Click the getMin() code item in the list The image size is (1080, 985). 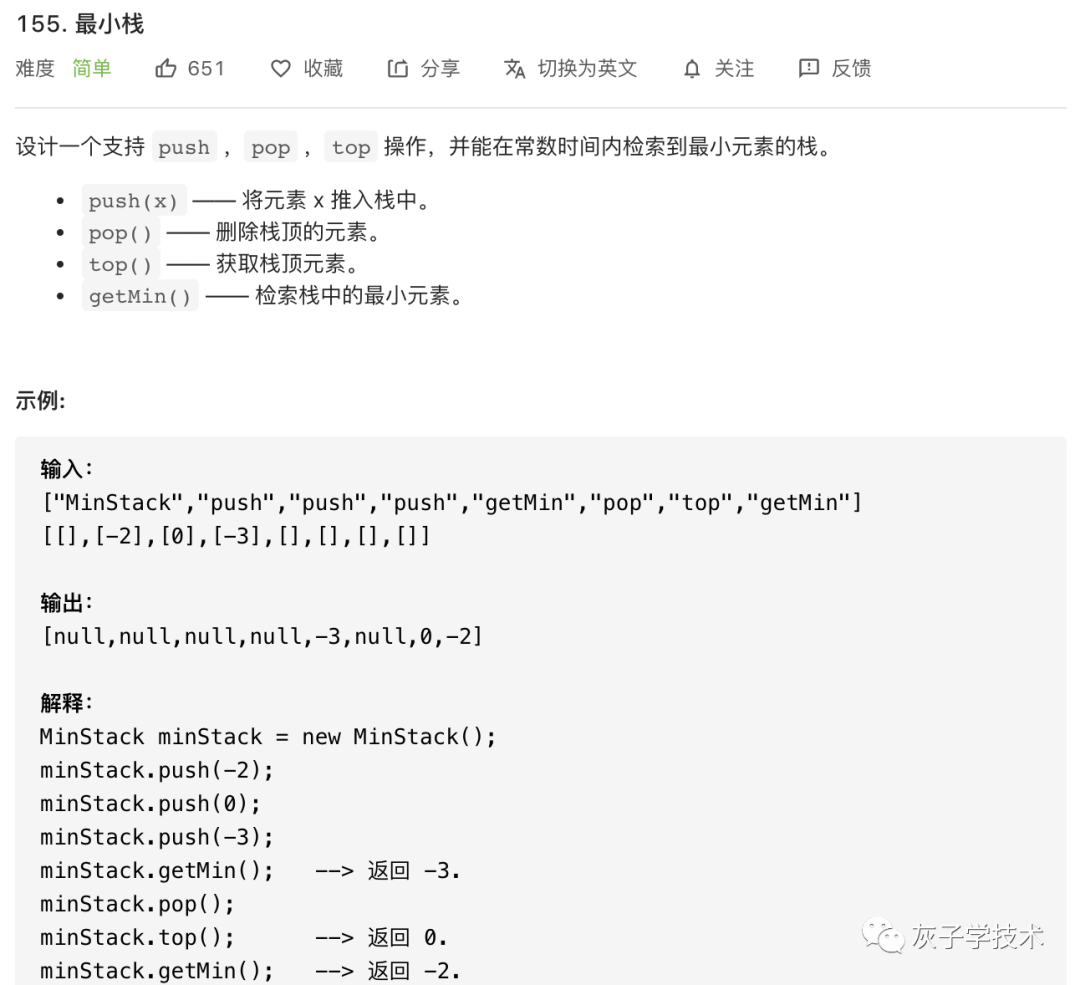pyautogui.click(x=140, y=297)
